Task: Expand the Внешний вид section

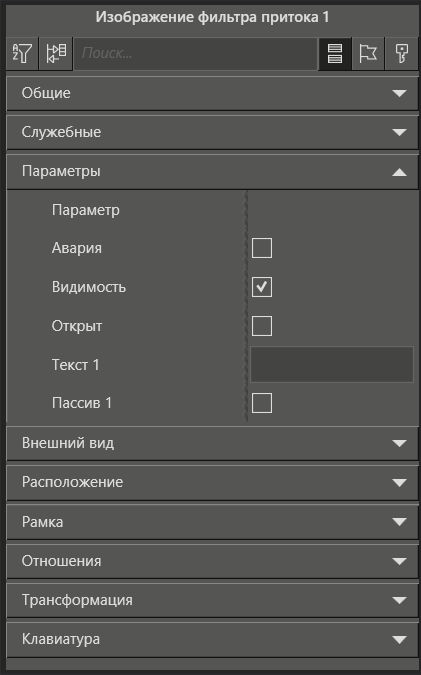Action: [x=212, y=443]
